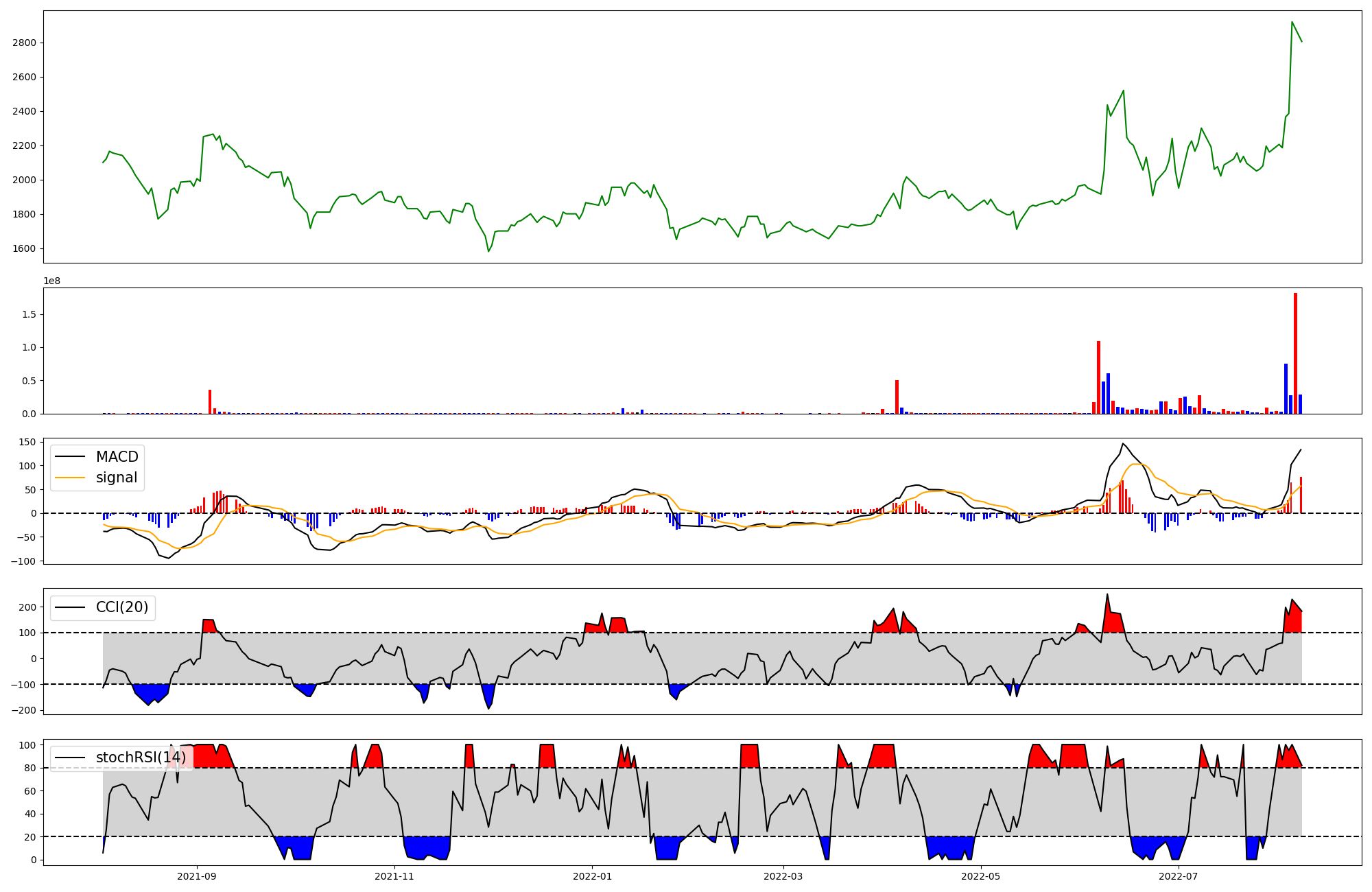Click the 150 tick on MACD axis
1372x892 pixels.
[27, 442]
